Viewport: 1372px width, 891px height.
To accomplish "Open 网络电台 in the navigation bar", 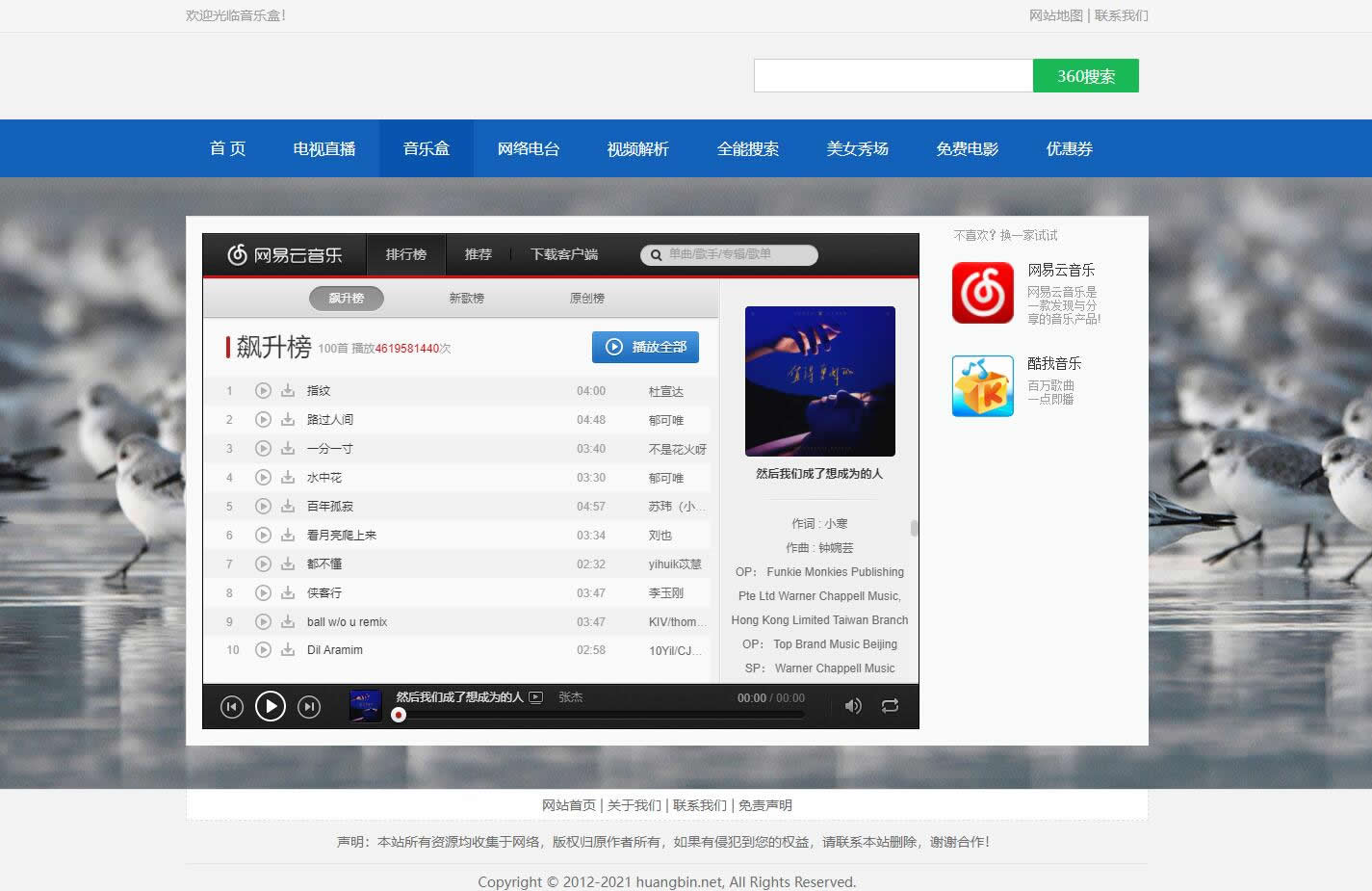I will click(x=529, y=149).
